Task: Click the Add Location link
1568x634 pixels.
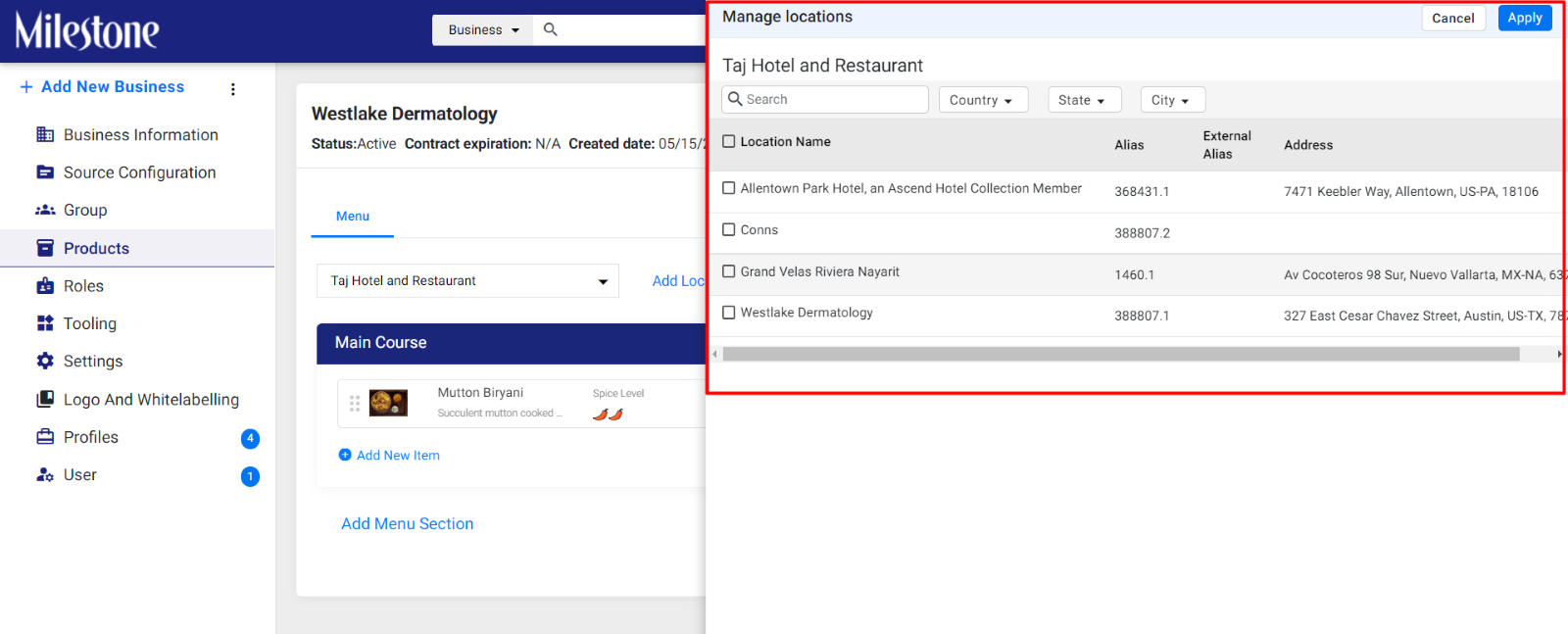Action: point(678,281)
